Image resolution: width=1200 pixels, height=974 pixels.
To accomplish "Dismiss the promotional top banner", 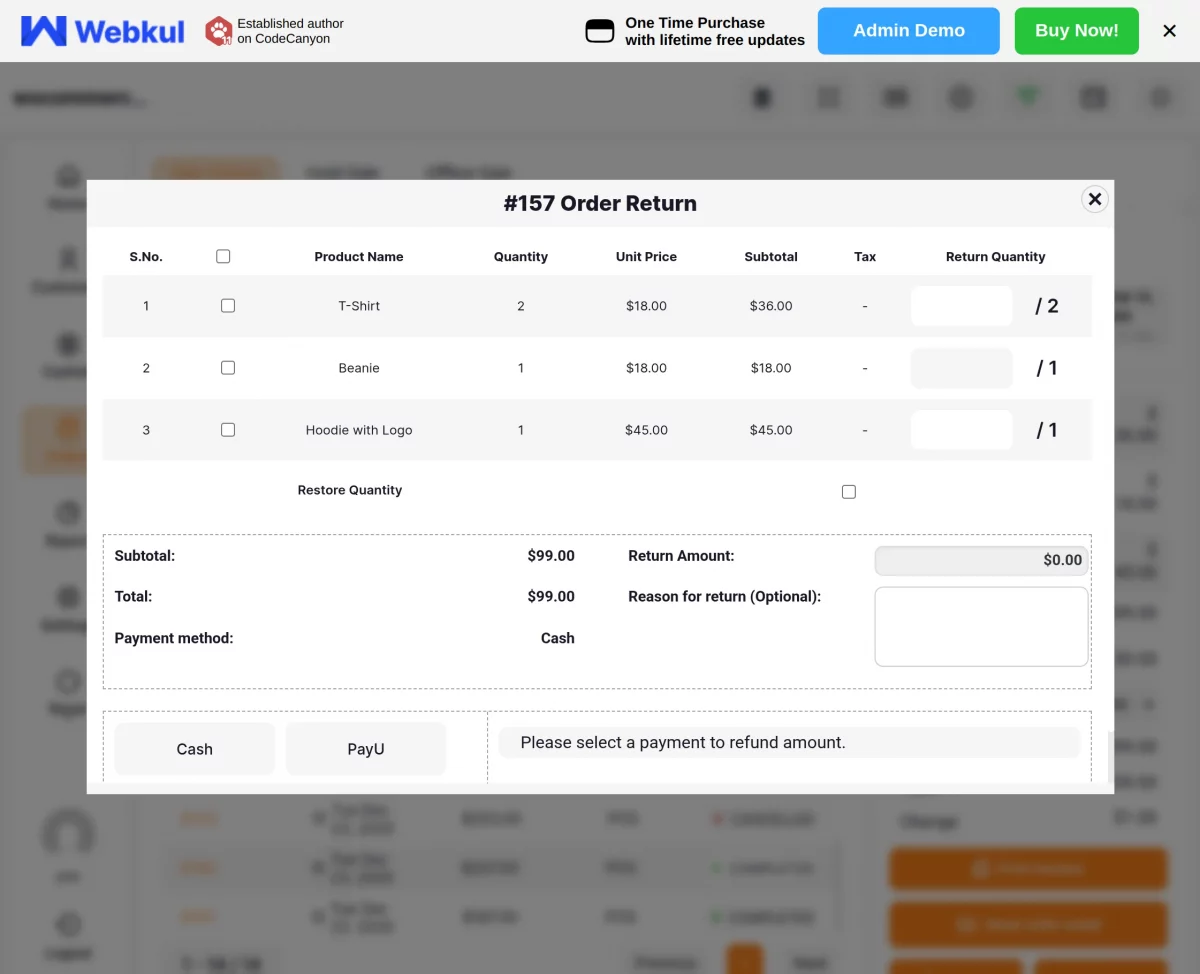I will tap(1169, 30).
